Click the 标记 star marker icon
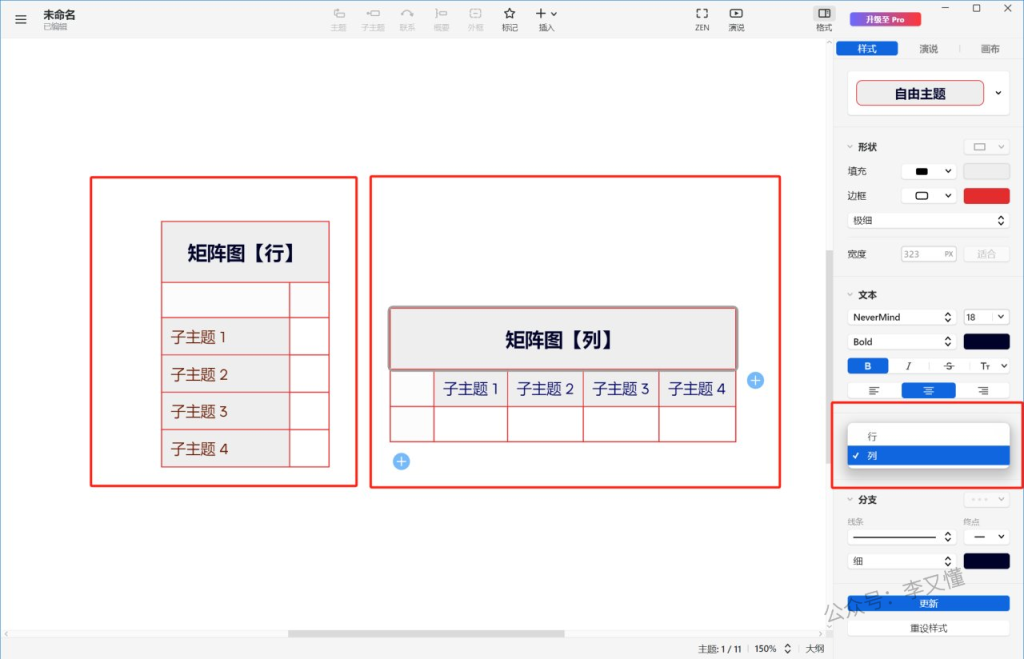Viewport: 1024px width, 659px height. 509,14
